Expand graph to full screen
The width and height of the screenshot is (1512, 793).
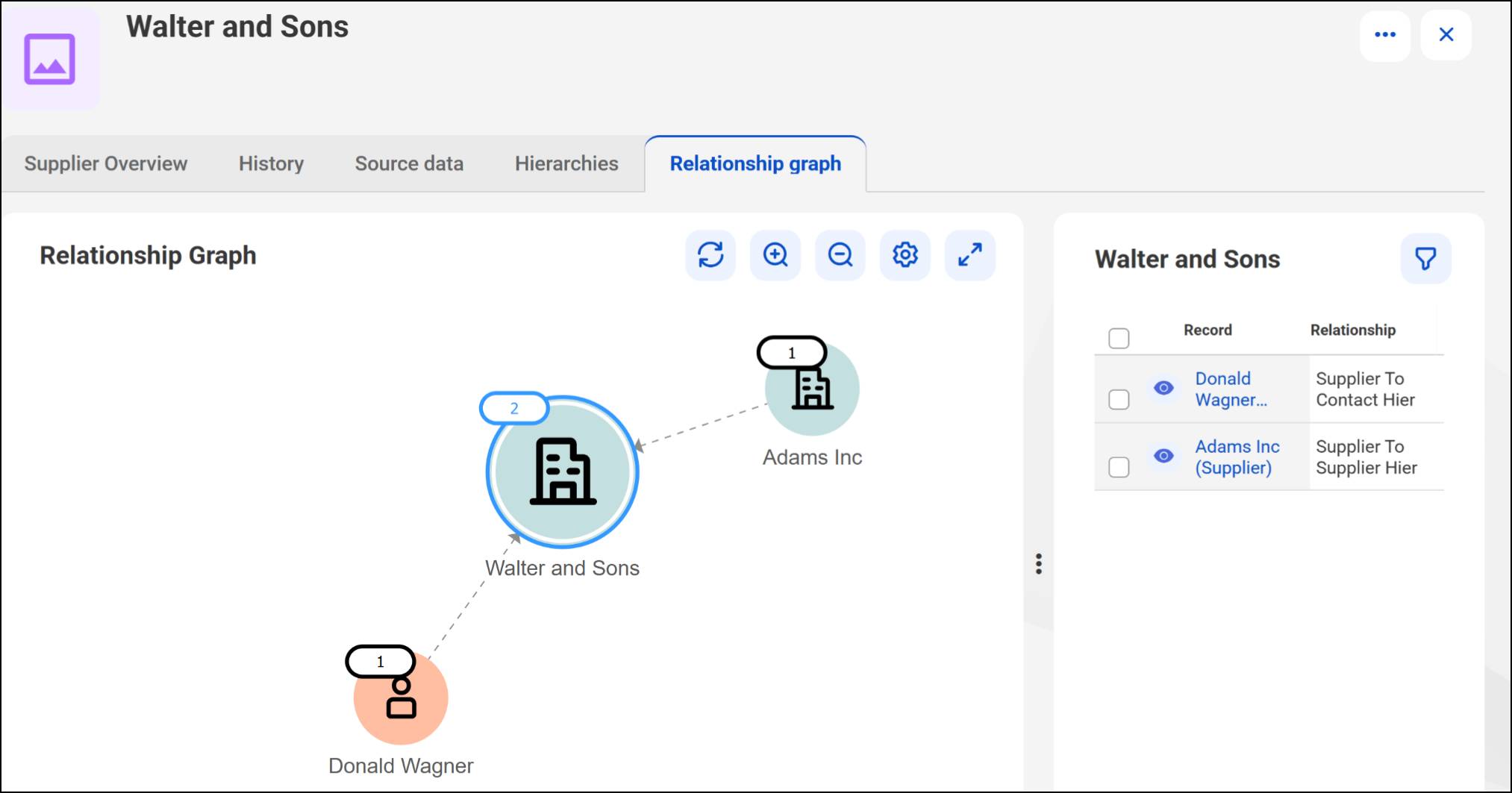(970, 255)
